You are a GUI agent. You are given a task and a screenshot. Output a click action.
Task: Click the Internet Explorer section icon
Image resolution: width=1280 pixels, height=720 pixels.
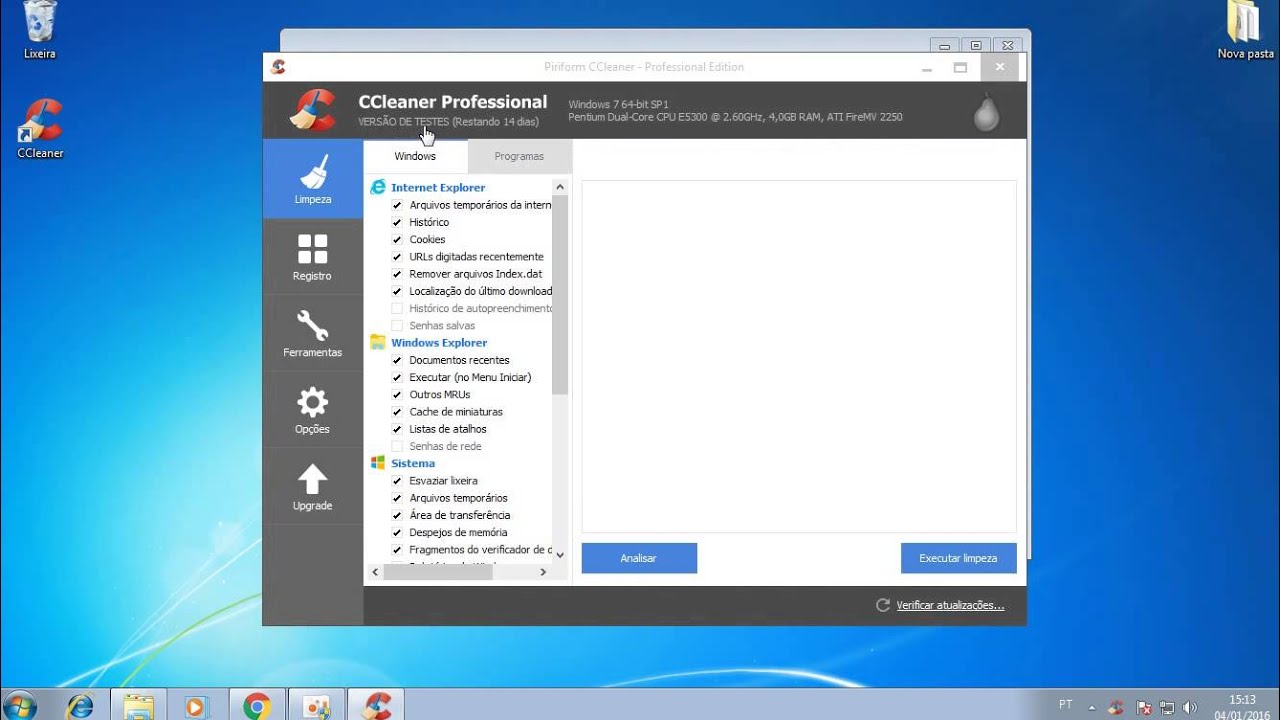pyautogui.click(x=378, y=187)
